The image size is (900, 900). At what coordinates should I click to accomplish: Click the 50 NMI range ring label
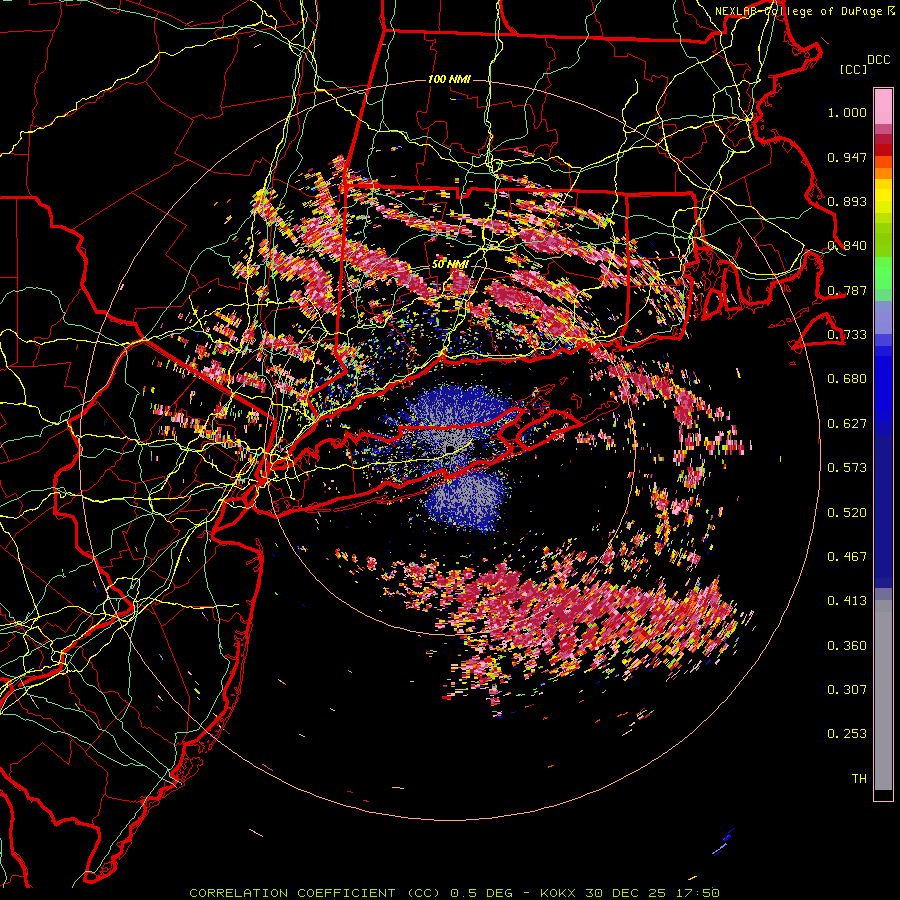pyautogui.click(x=449, y=265)
